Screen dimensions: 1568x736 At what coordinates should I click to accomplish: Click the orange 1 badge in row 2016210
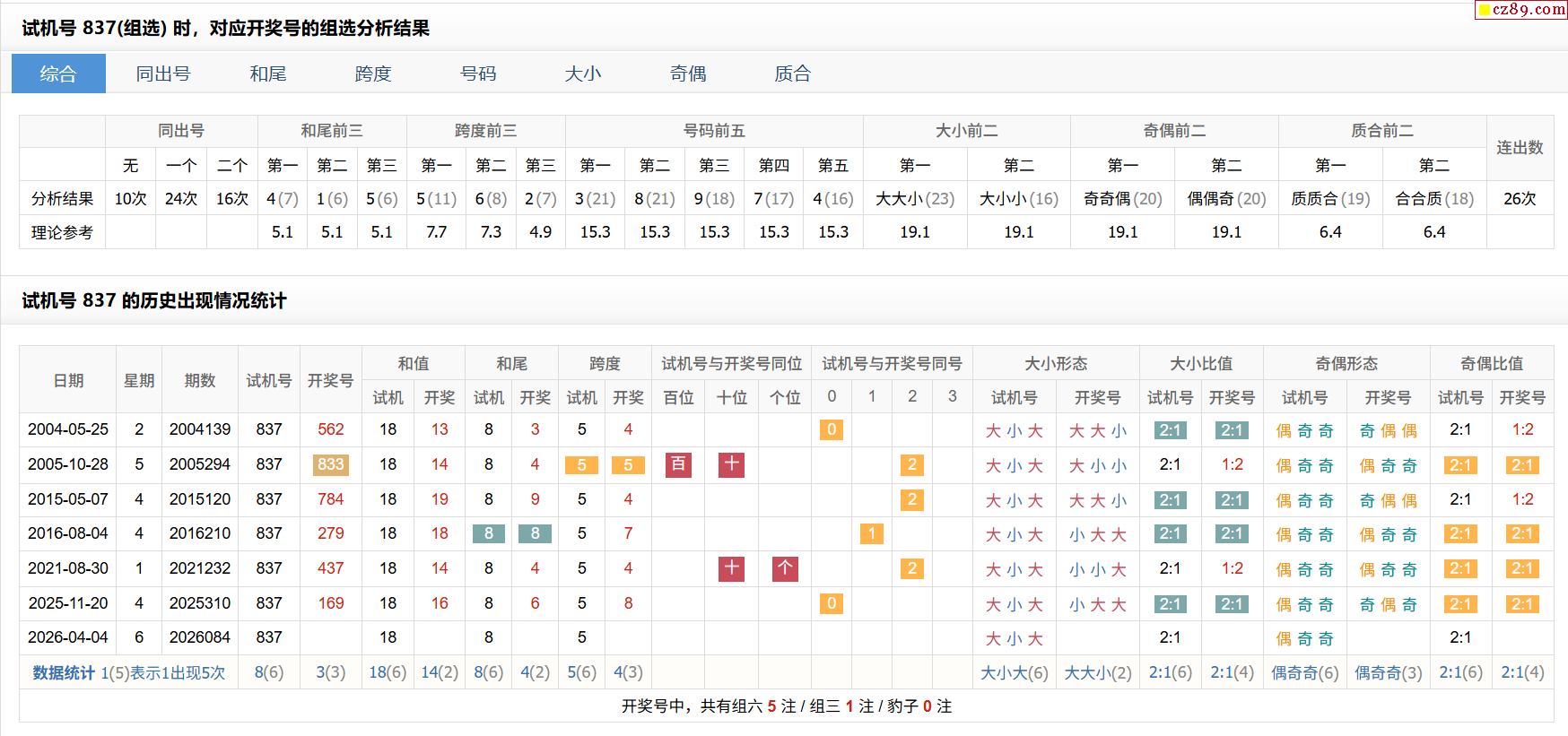(x=871, y=534)
